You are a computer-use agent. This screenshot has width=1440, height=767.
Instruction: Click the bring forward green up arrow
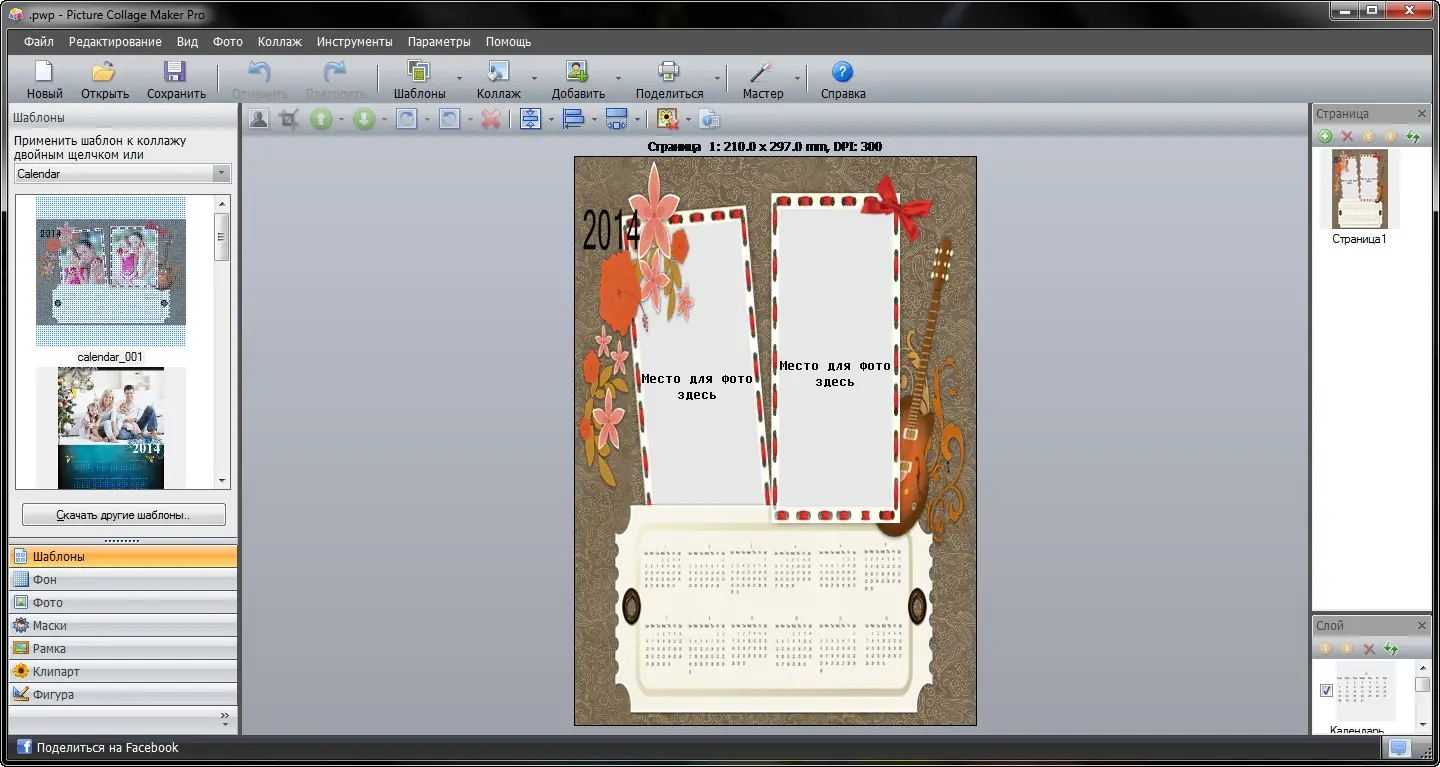(320, 119)
